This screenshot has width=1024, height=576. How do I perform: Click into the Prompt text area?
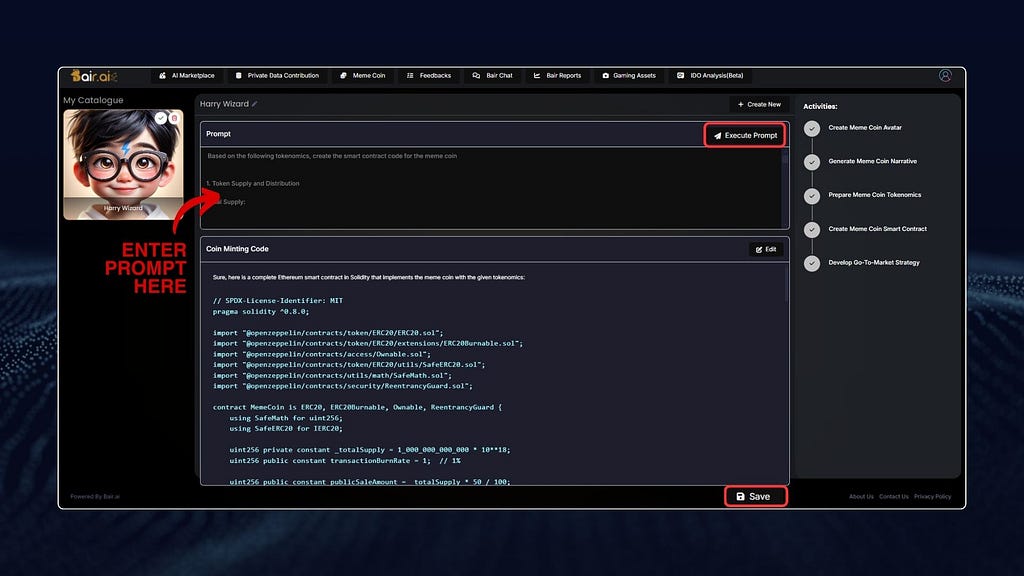pos(490,188)
